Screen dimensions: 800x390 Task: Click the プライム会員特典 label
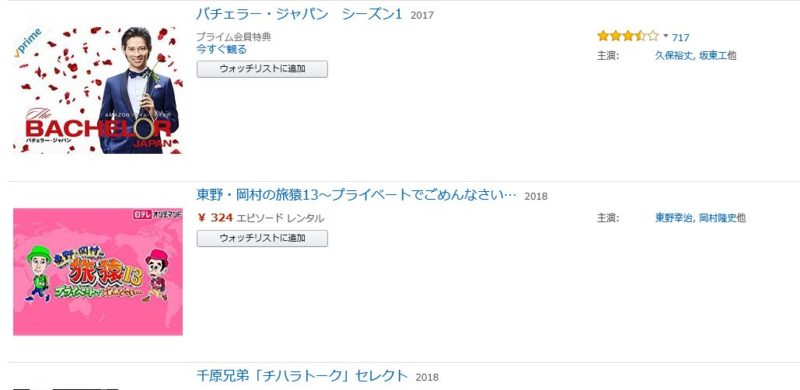click(x=234, y=37)
